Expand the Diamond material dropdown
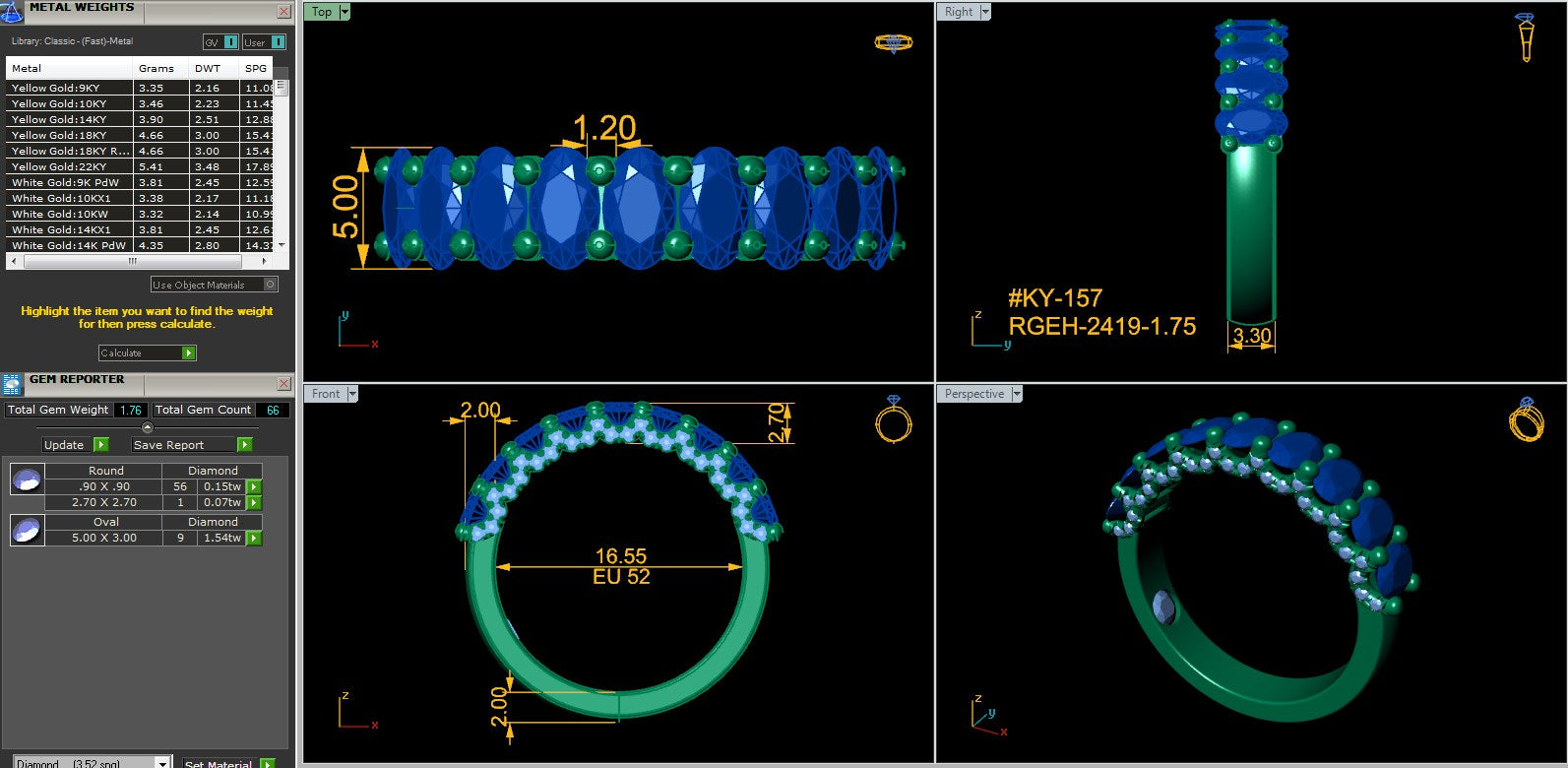The width and height of the screenshot is (1568, 768). coord(162,763)
